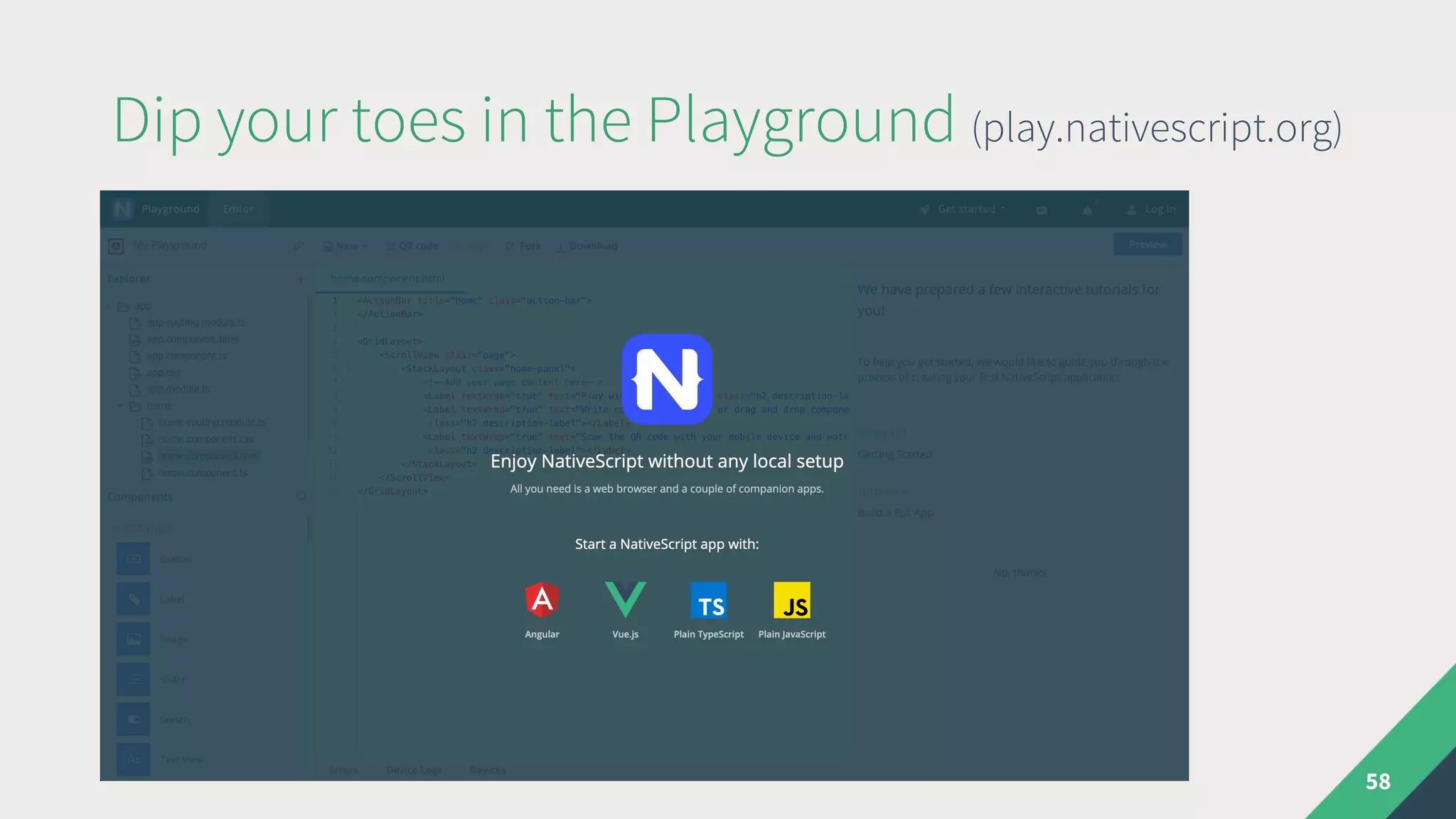Image resolution: width=1456 pixels, height=819 pixels.
Task: Select the home.component.html editor tab
Action: click(x=387, y=279)
